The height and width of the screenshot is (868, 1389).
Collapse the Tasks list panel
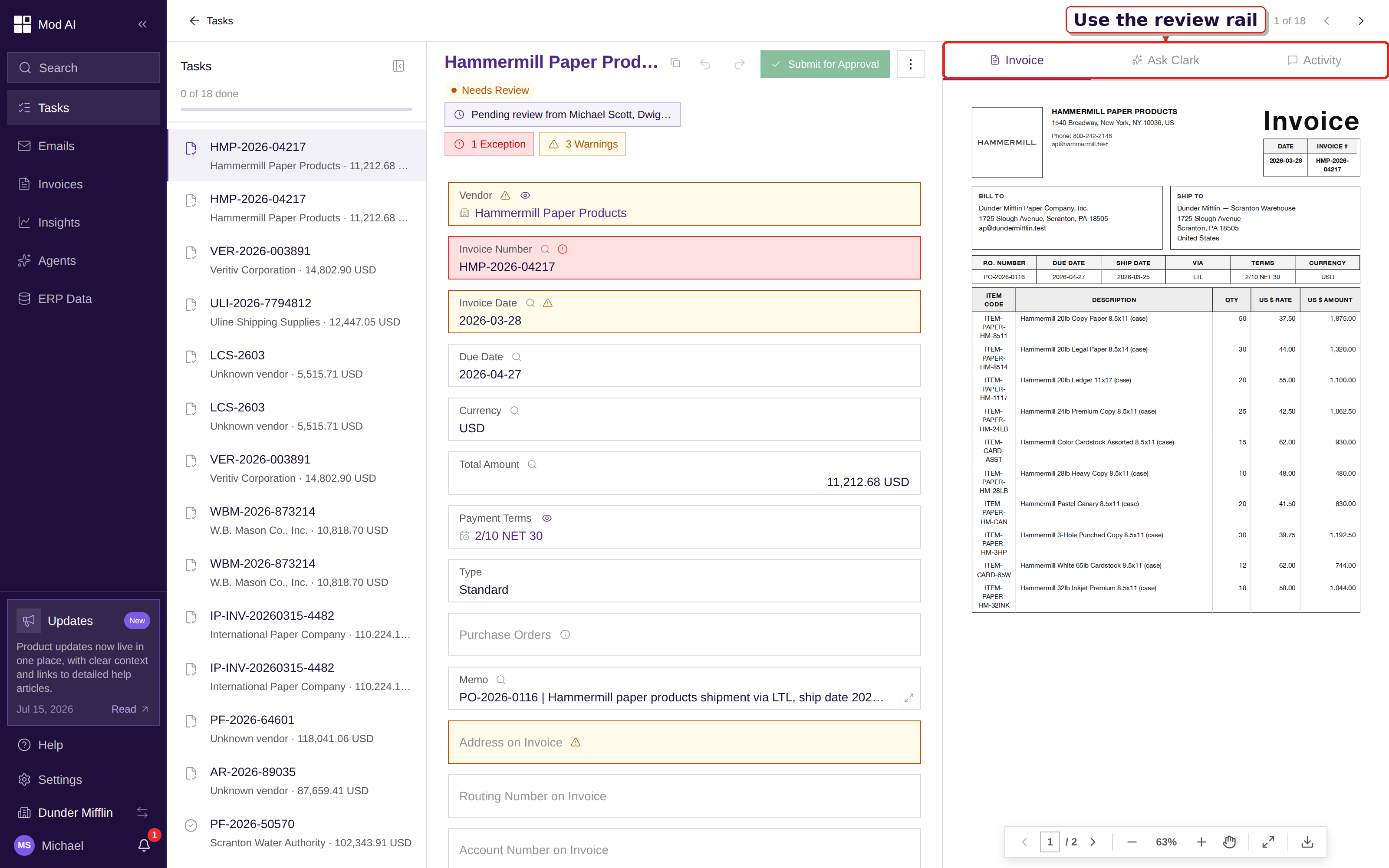[x=398, y=66]
